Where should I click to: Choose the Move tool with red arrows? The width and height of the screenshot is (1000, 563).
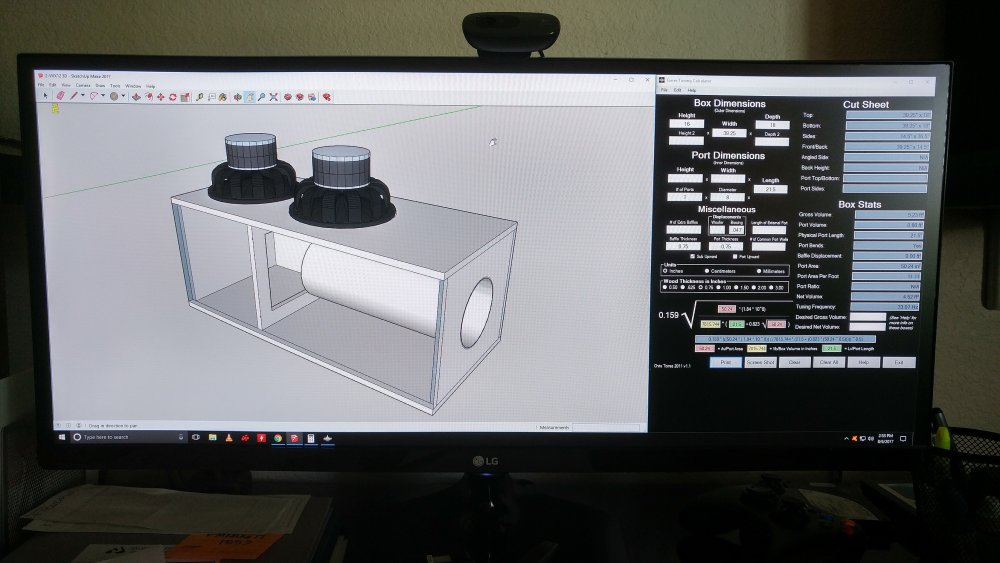(x=161, y=97)
